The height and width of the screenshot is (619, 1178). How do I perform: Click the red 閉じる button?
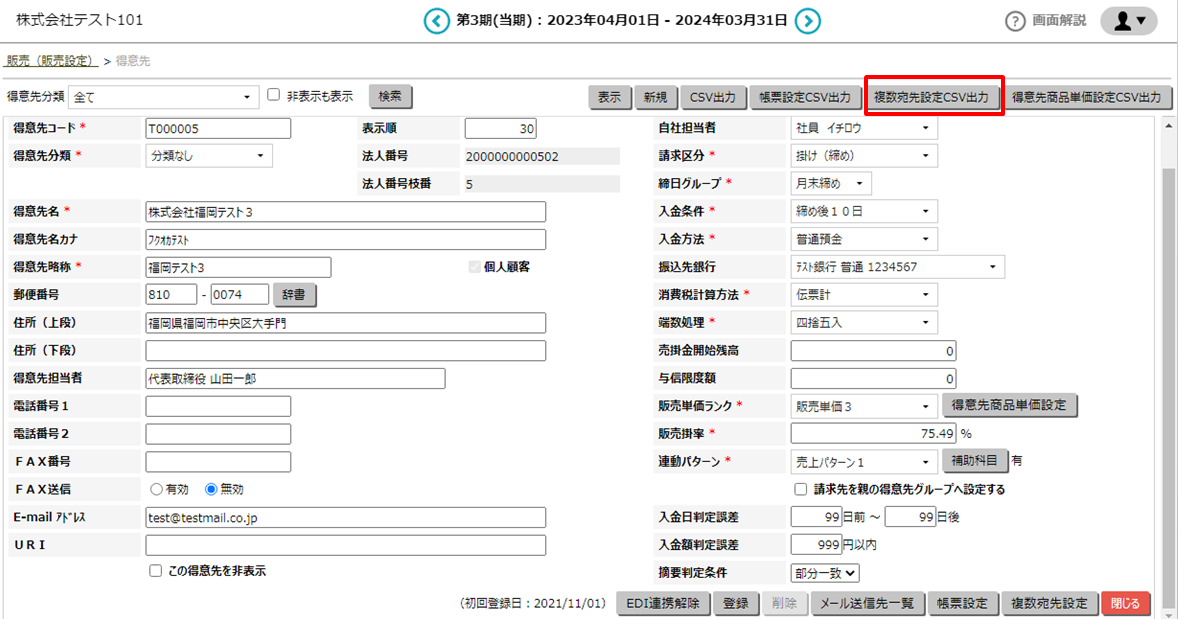(1126, 604)
